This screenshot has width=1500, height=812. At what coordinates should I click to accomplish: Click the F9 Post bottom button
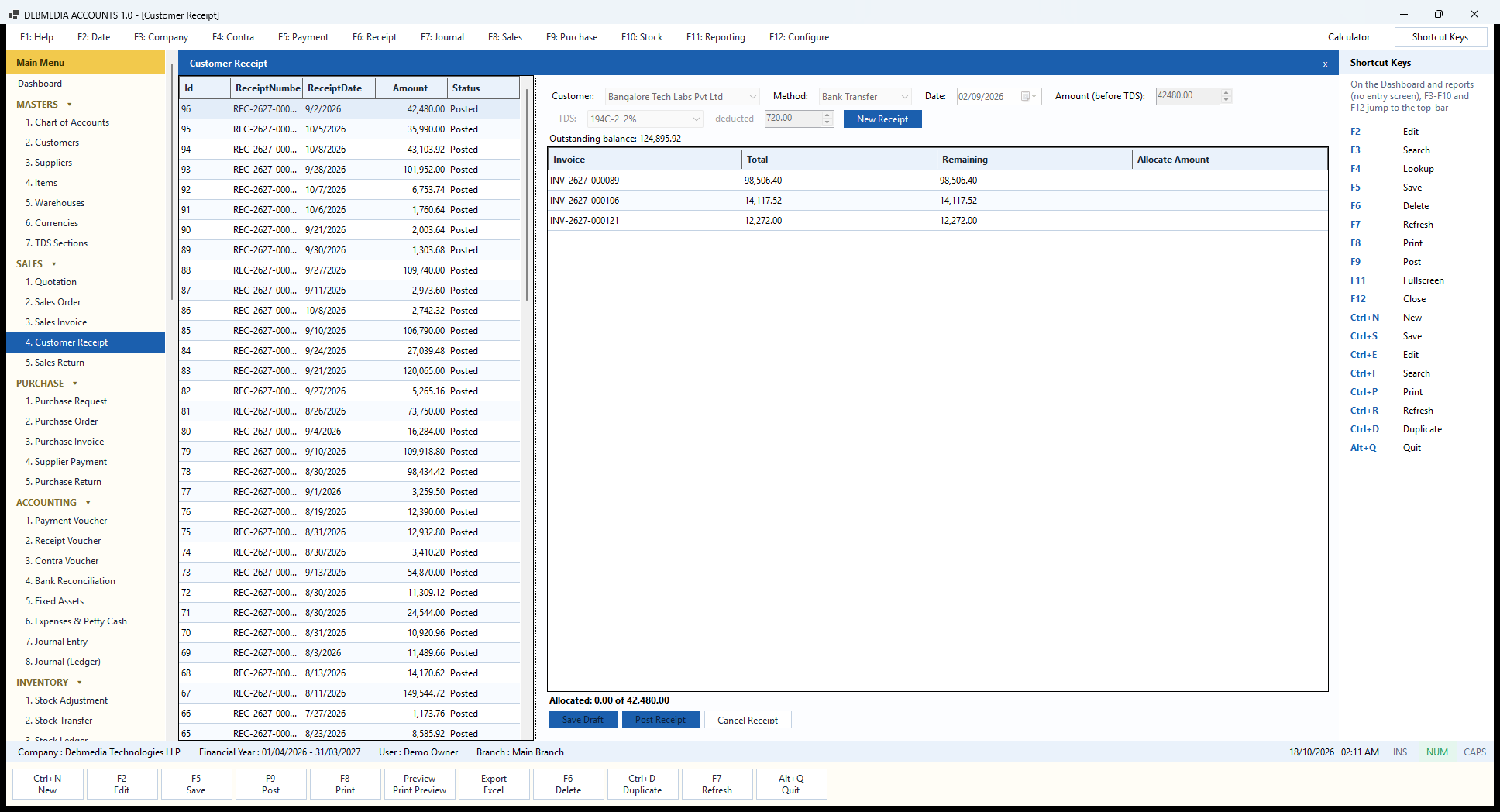[x=270, y=784]
